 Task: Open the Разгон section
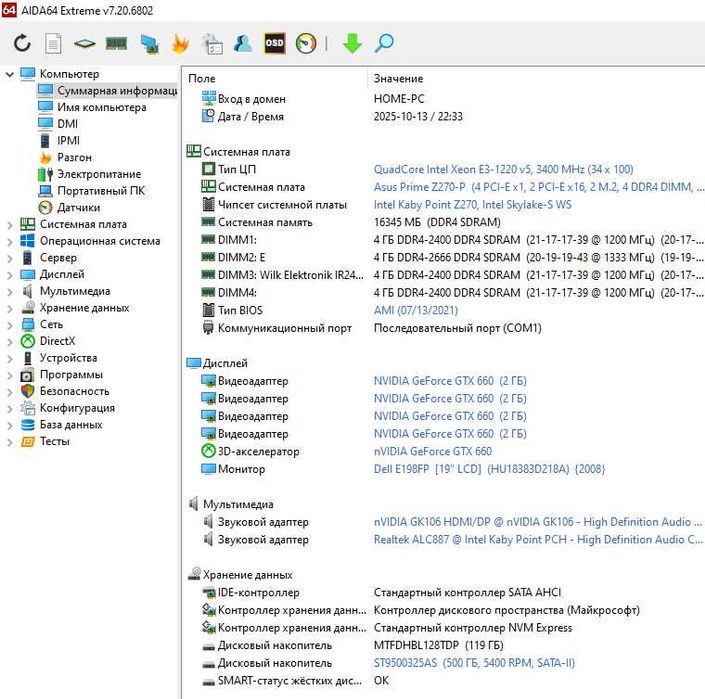pyautogui.click(x=74, y=157)
